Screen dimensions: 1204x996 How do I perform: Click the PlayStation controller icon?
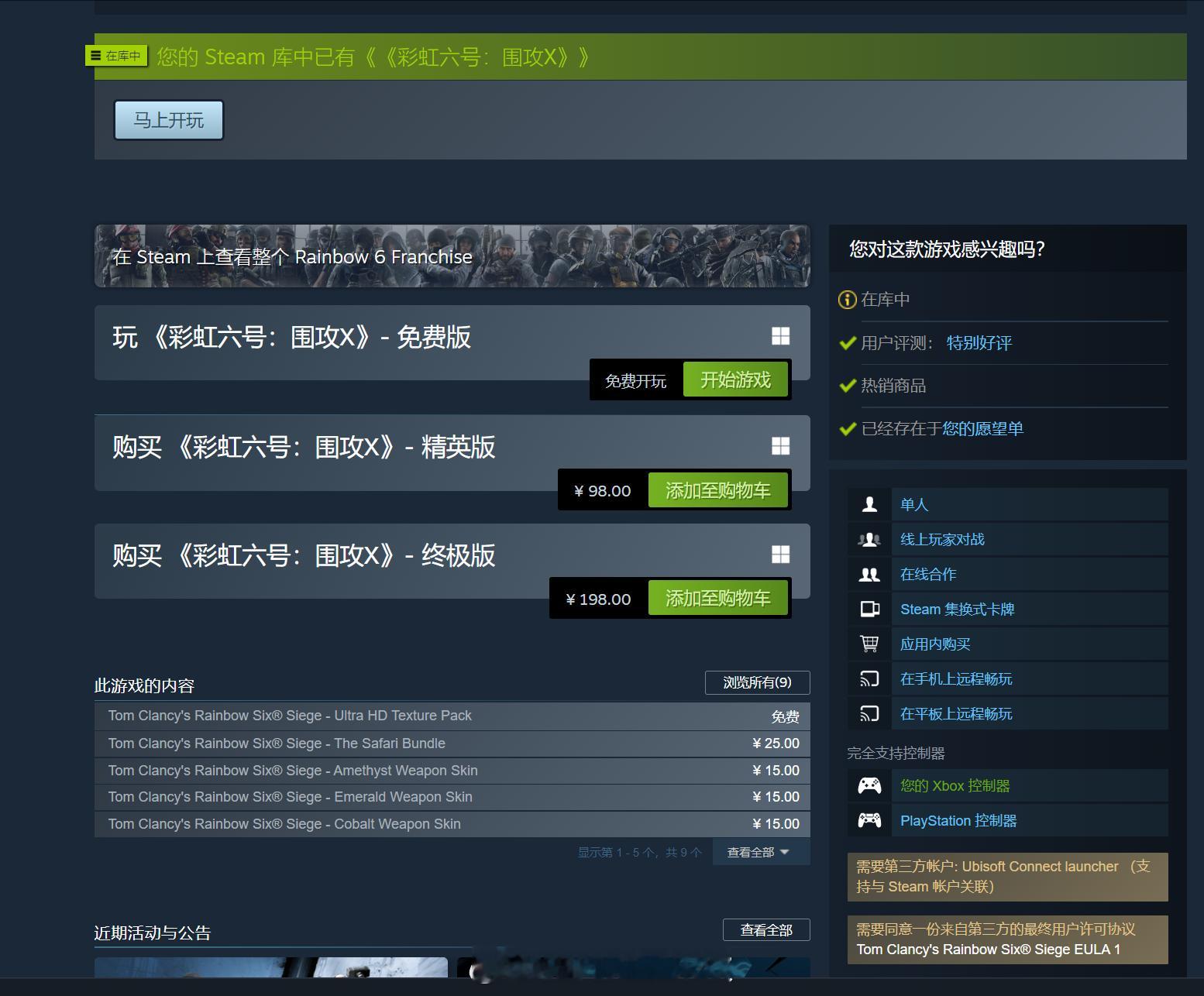pos(869,820)
